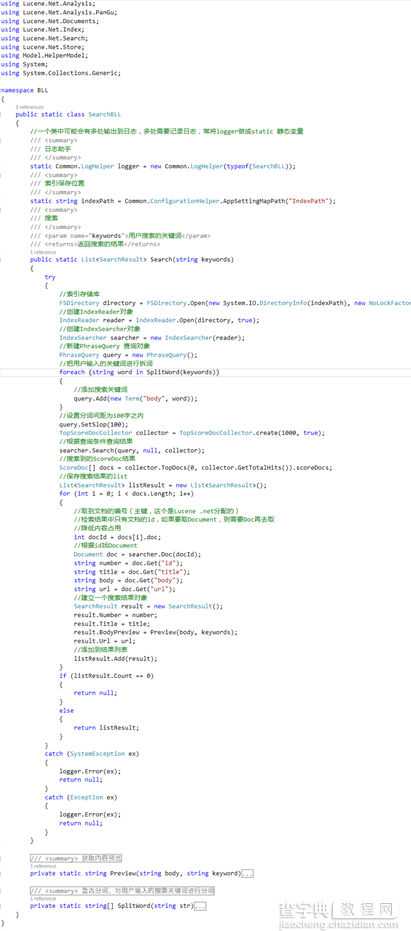Click 'string title = doc.Get("title");' line
This screenshot has width=411, height=931.
click(132, 572)
